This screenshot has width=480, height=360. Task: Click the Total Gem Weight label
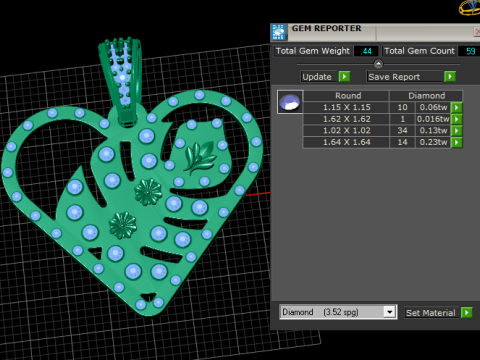(313, 51)
